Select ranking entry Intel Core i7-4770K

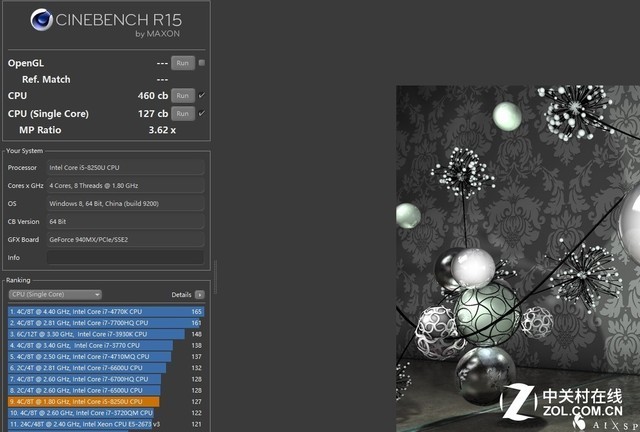coord(106,312)
